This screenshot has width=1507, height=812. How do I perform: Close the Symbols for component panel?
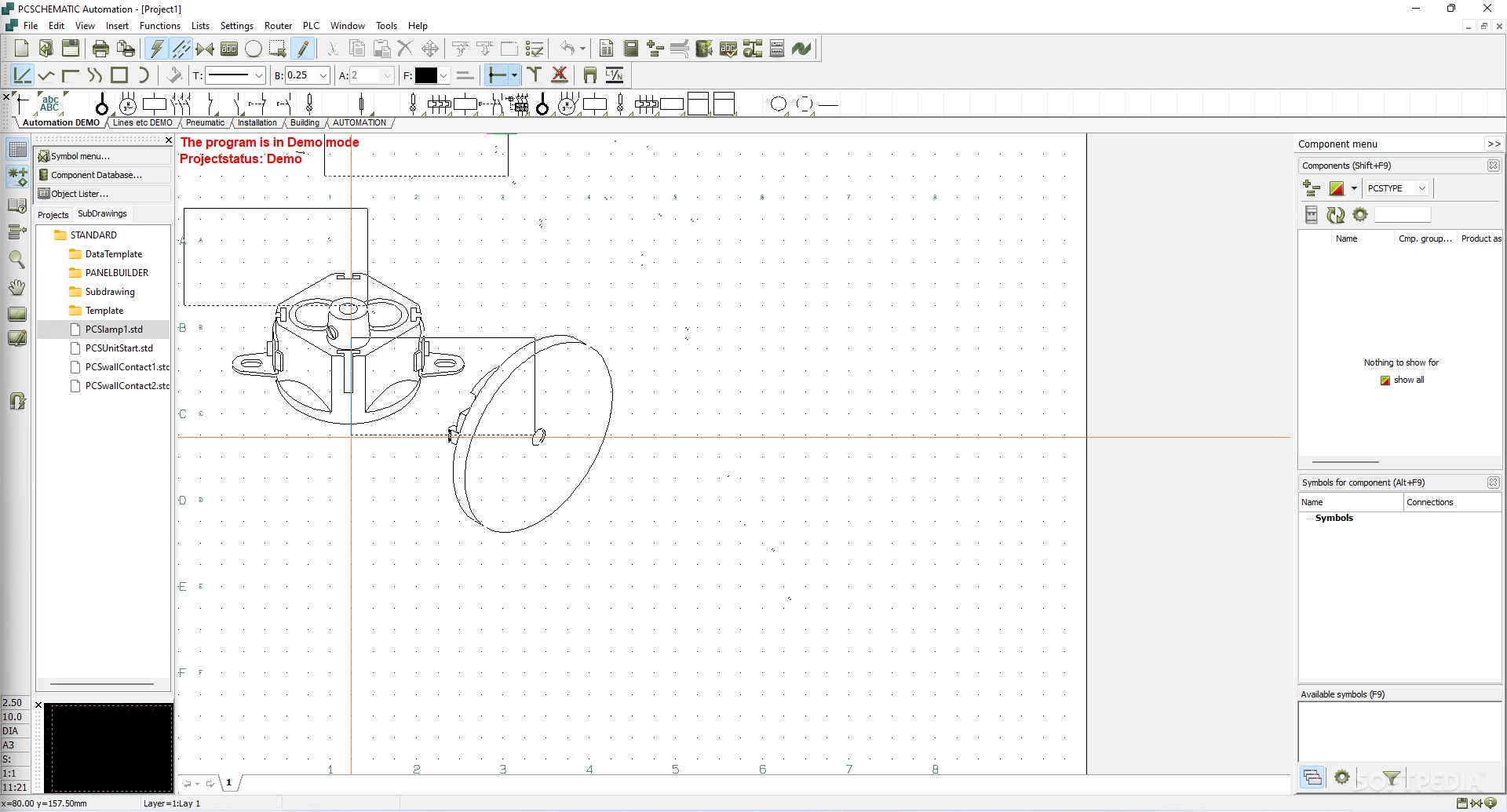pyautogui.click(x=1493, y=482)
